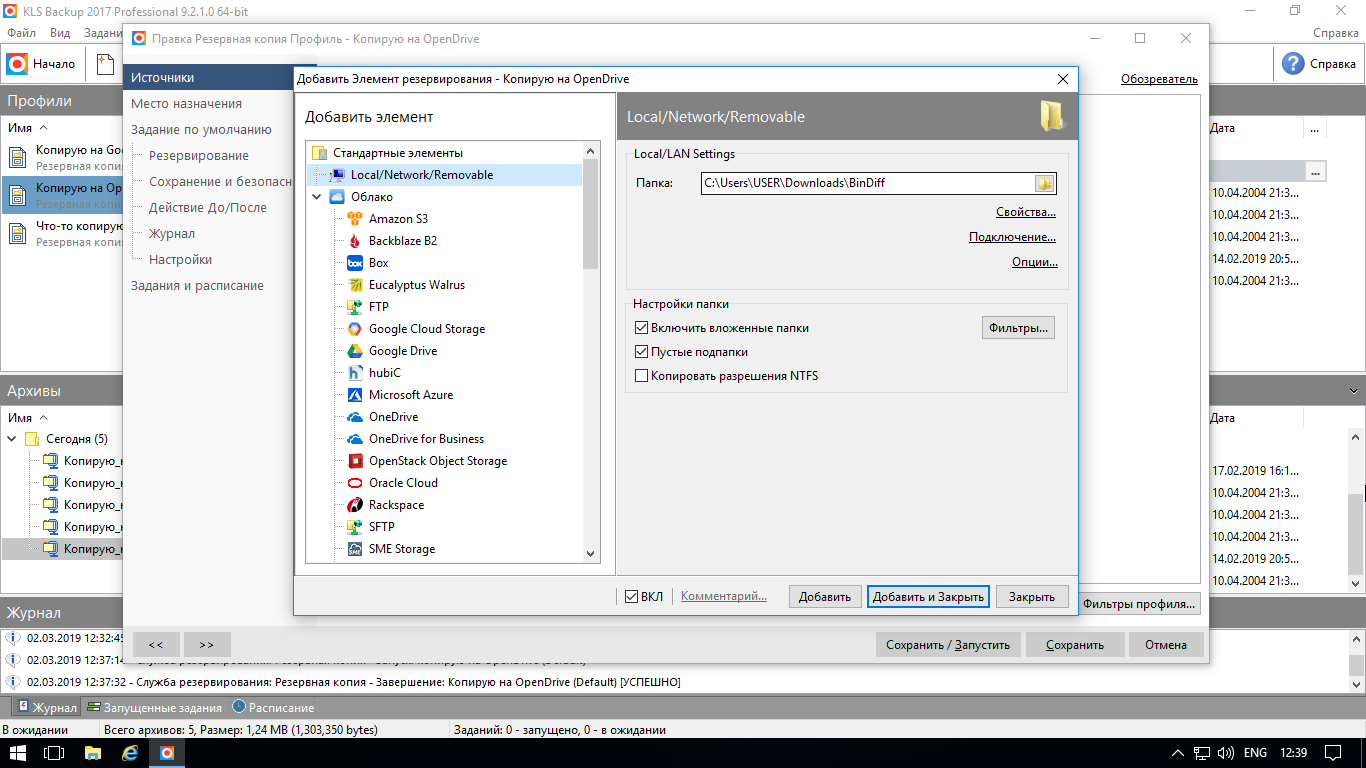Open the Опции... link
This screenshot has width=1366, height=768.
click(x=1035, y=263)
